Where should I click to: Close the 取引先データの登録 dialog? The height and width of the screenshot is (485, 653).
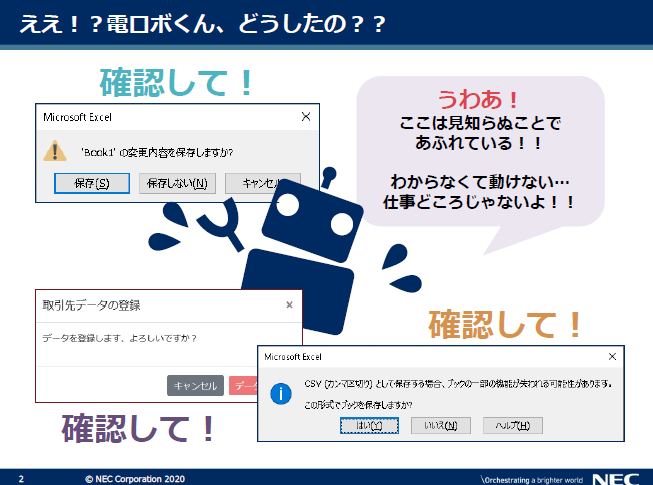289,305
